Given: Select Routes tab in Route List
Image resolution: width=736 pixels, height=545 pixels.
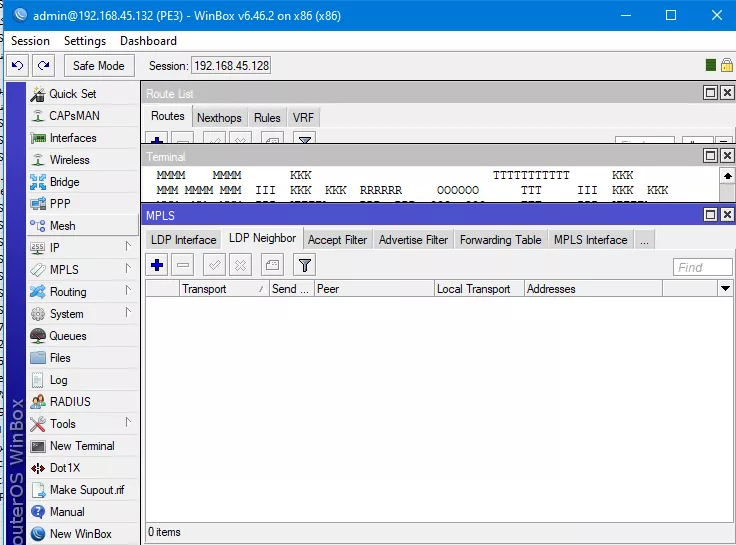Looking at the screenshot, I should tap(168, 116).
